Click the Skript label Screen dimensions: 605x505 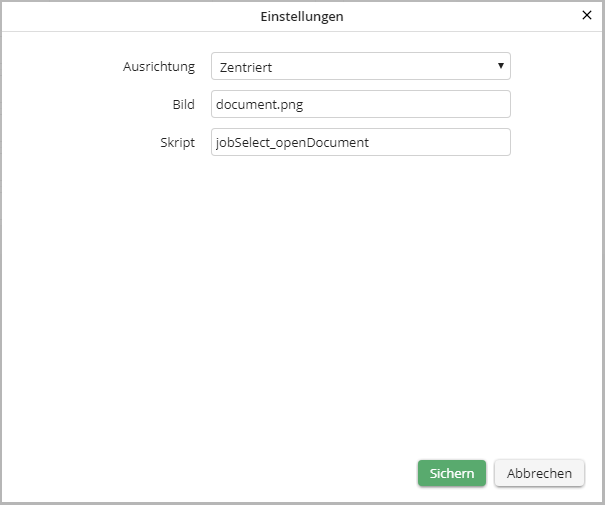tap(178, 142)
